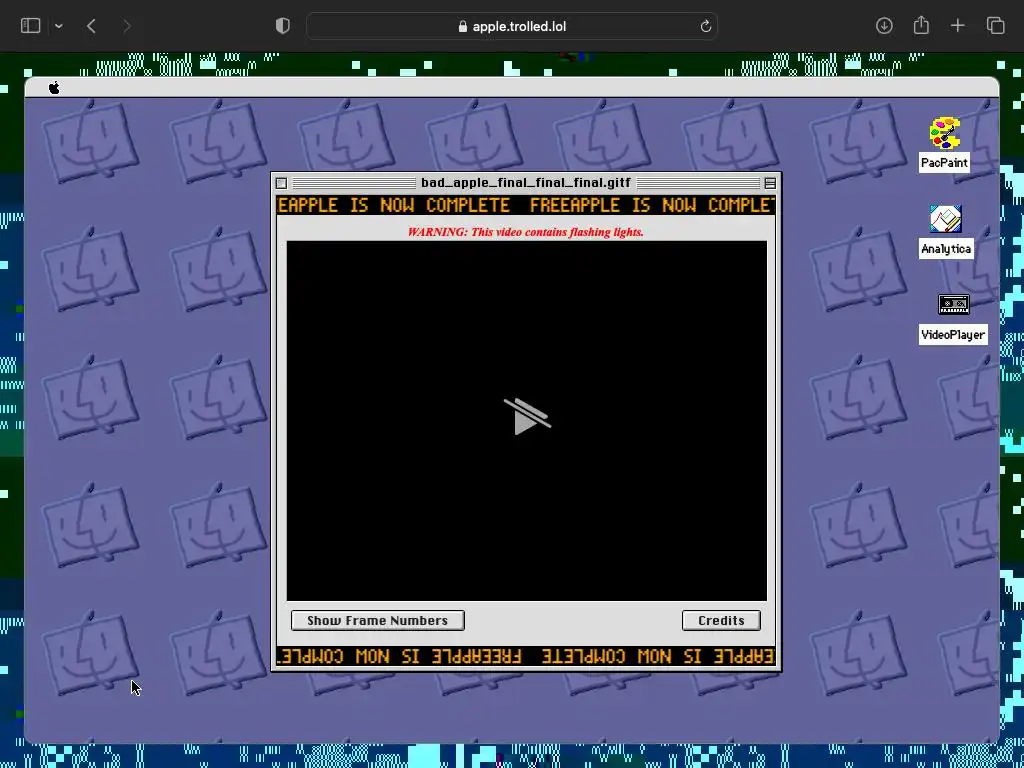Play the video with the center play icon

tap(527, 417)
